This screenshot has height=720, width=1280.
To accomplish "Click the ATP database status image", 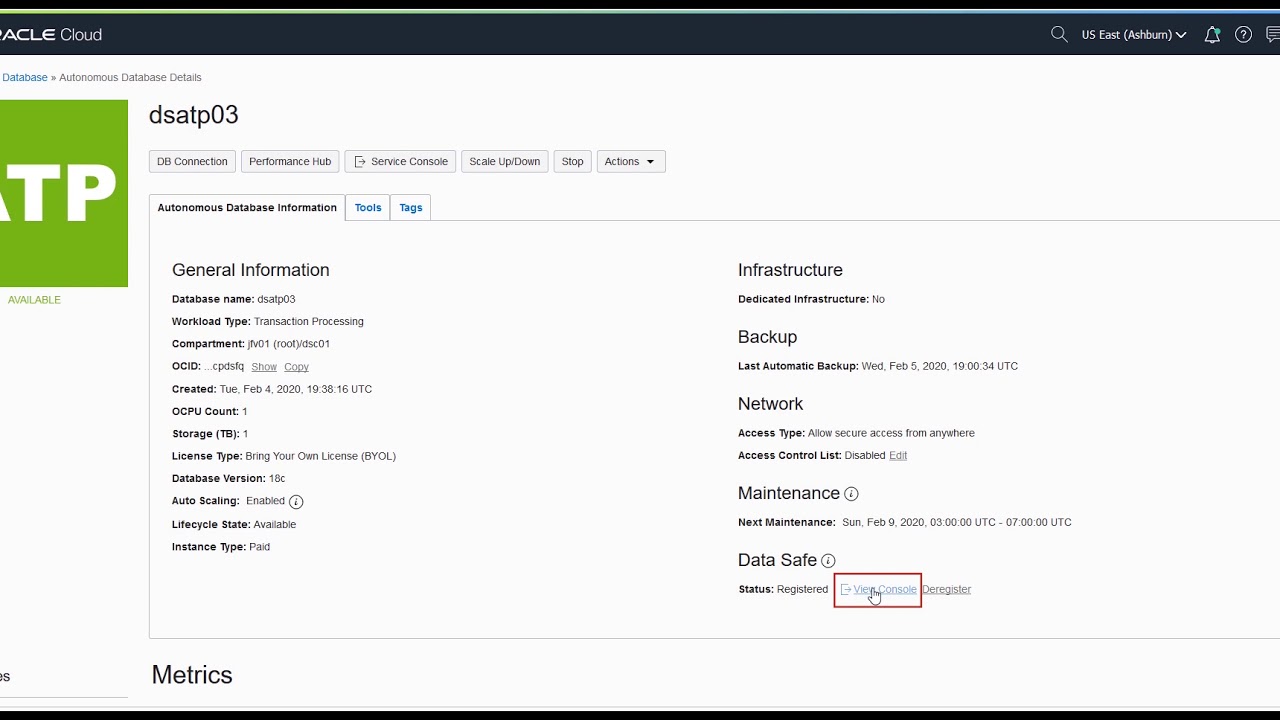I will tap(64, 193).
